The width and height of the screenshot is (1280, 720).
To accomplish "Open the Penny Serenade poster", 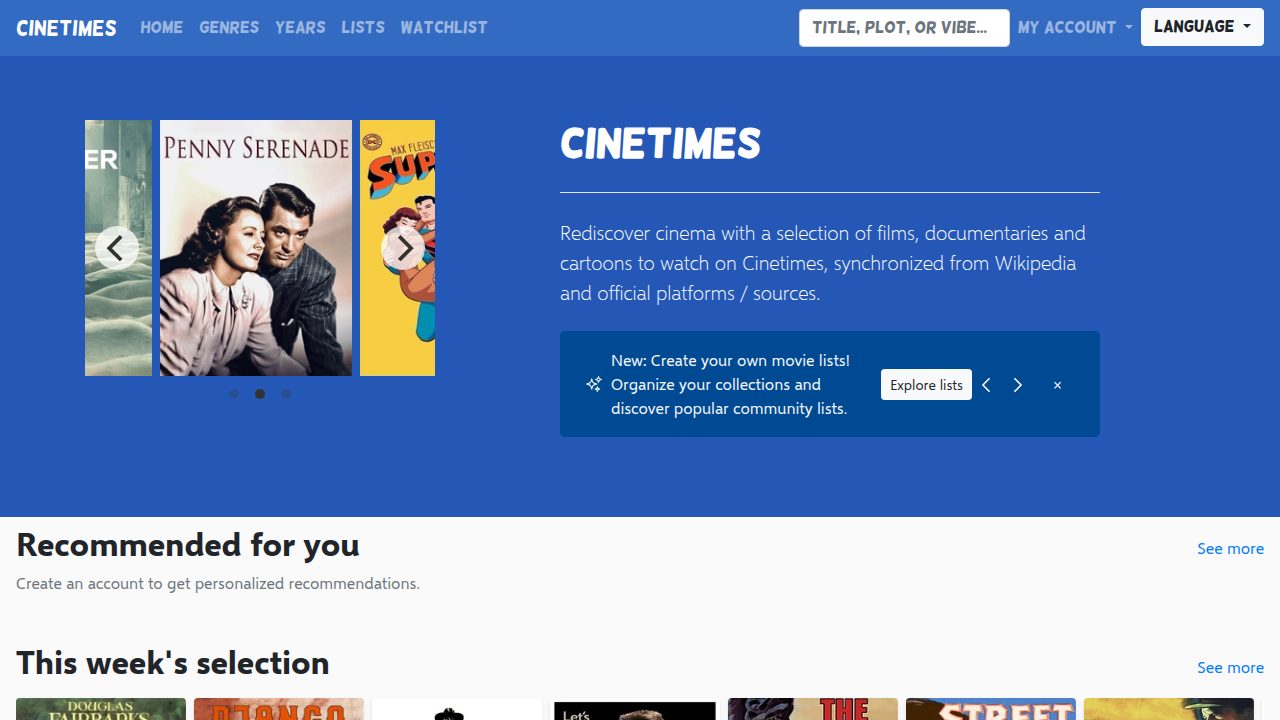I will (256, 248).
